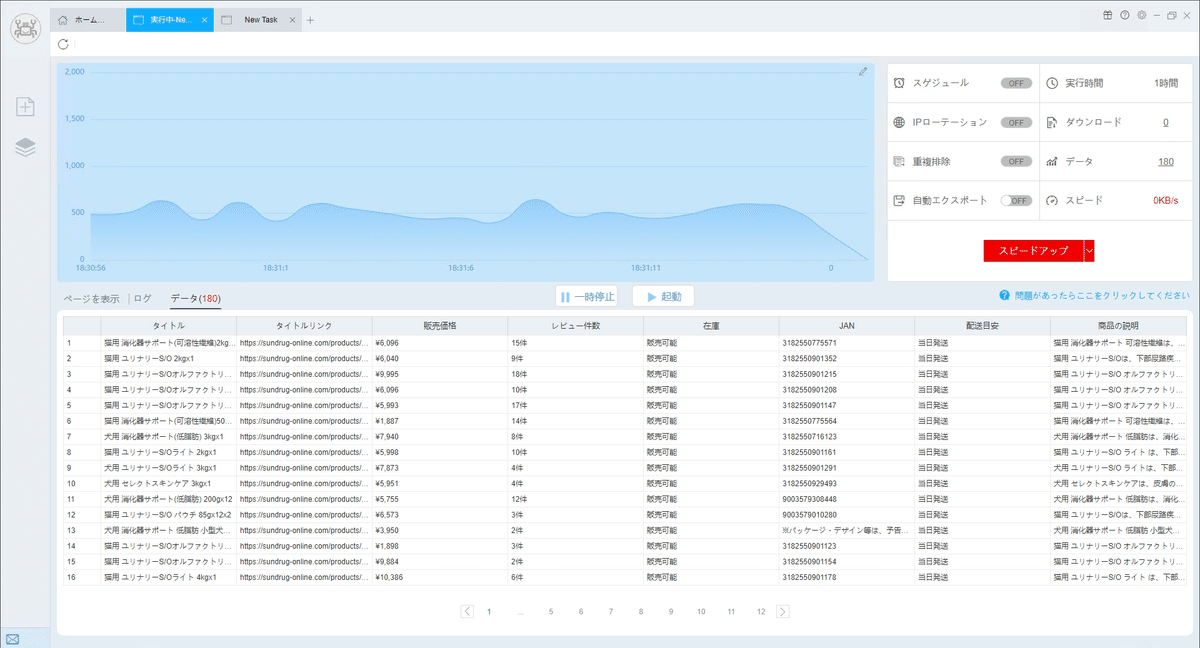Screen dimensions: 1200x648
Task: Click the データ count 180 link
Action: point(1166,161)
